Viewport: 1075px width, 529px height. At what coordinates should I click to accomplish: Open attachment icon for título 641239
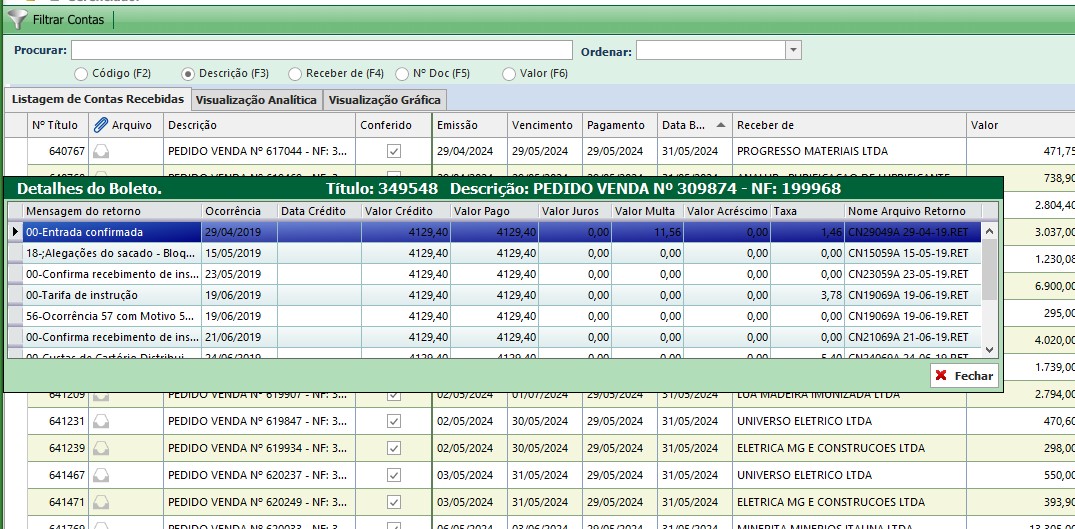pyautogui.click(x=101, y=448)
